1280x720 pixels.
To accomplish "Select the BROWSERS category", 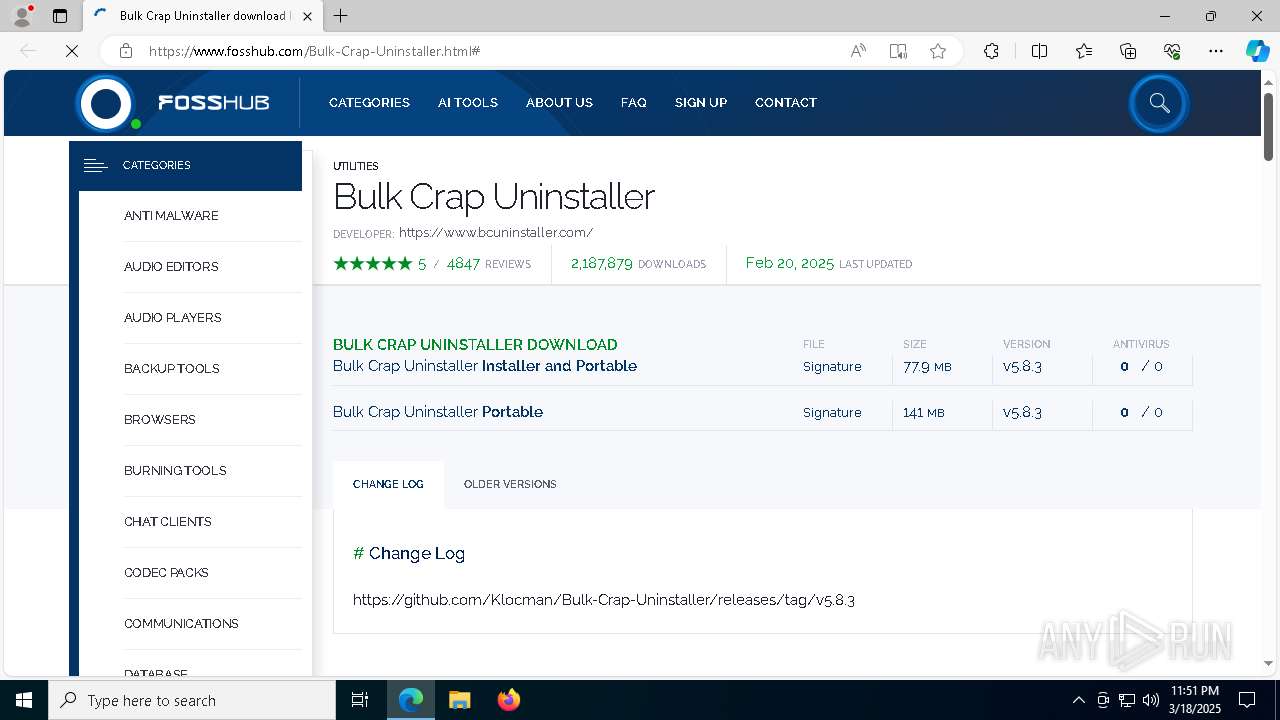I will 160,420.
